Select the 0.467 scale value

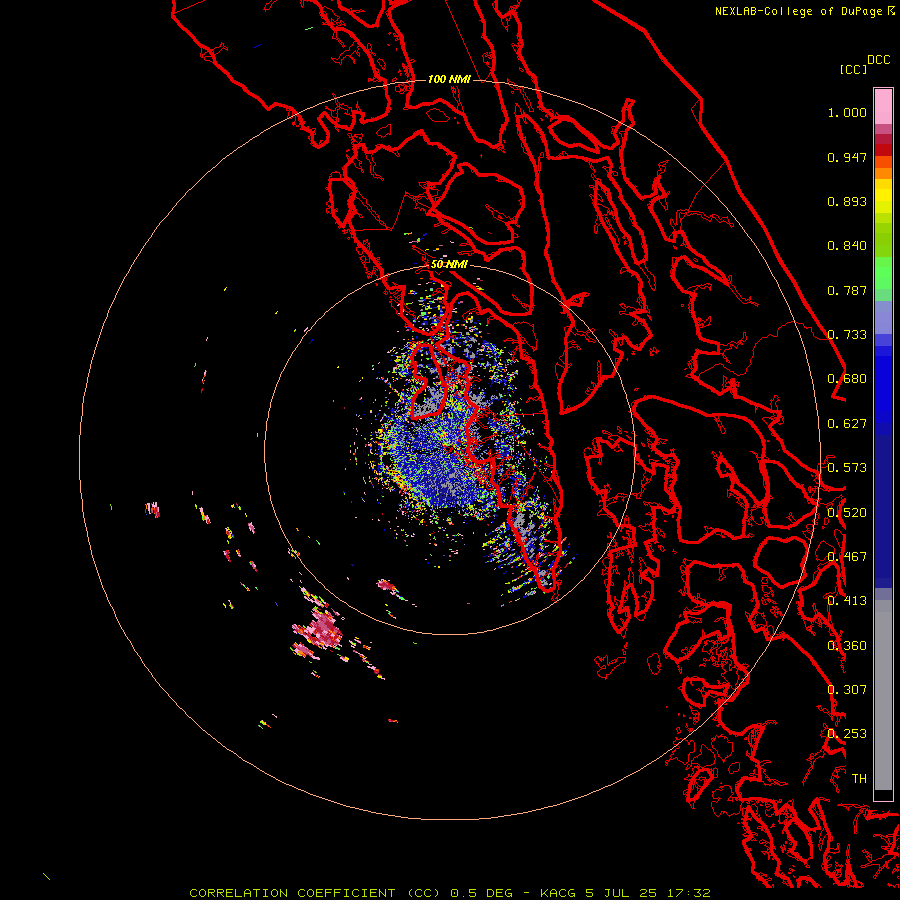tap(847, 557)
